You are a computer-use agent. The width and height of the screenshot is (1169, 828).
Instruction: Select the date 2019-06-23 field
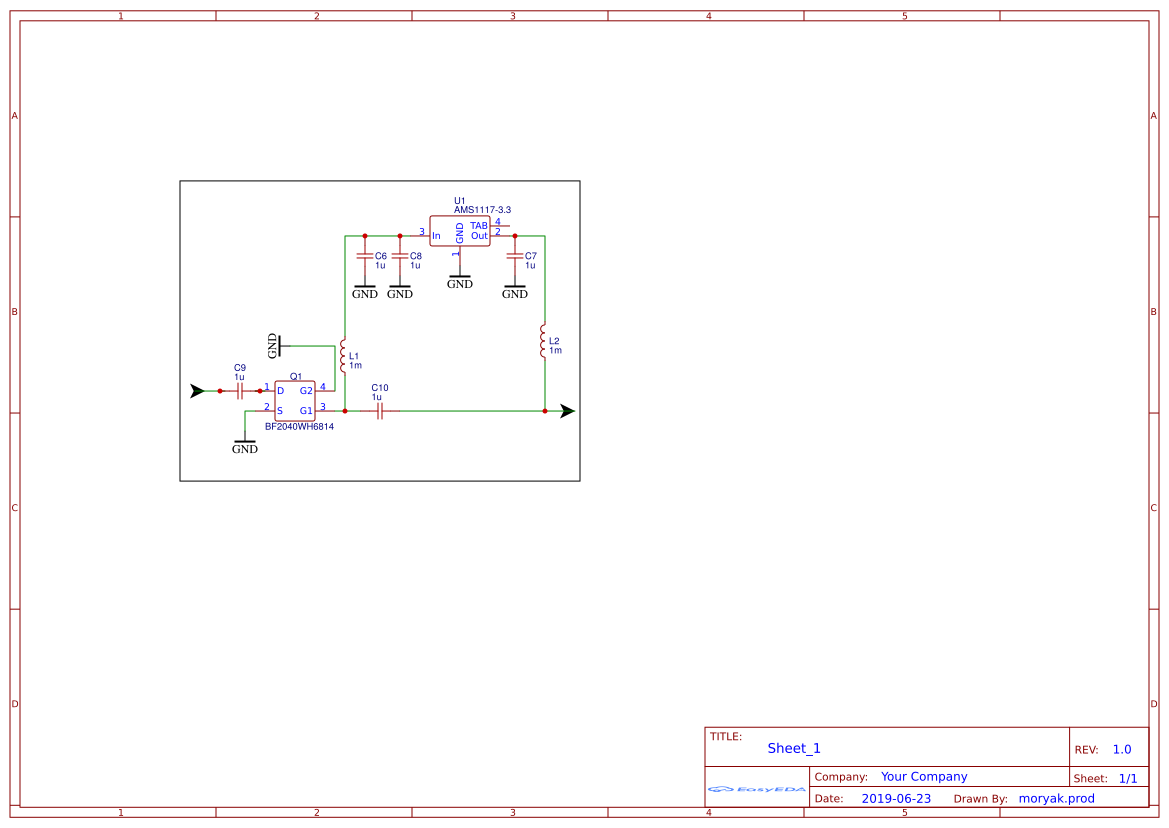click(x=896, y=798)
